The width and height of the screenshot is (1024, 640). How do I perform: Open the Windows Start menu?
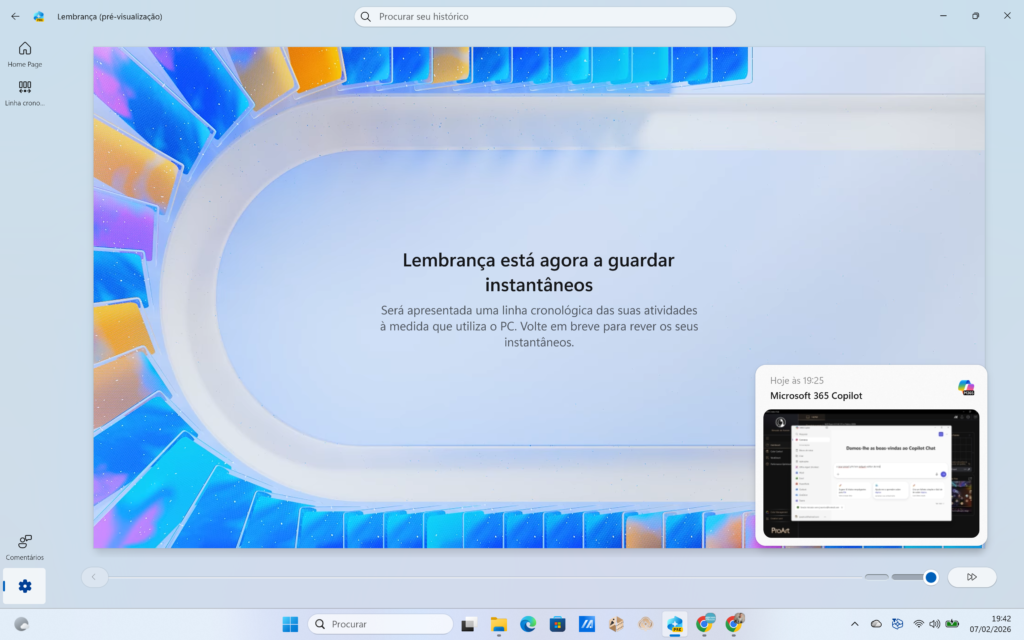(290, 623)
